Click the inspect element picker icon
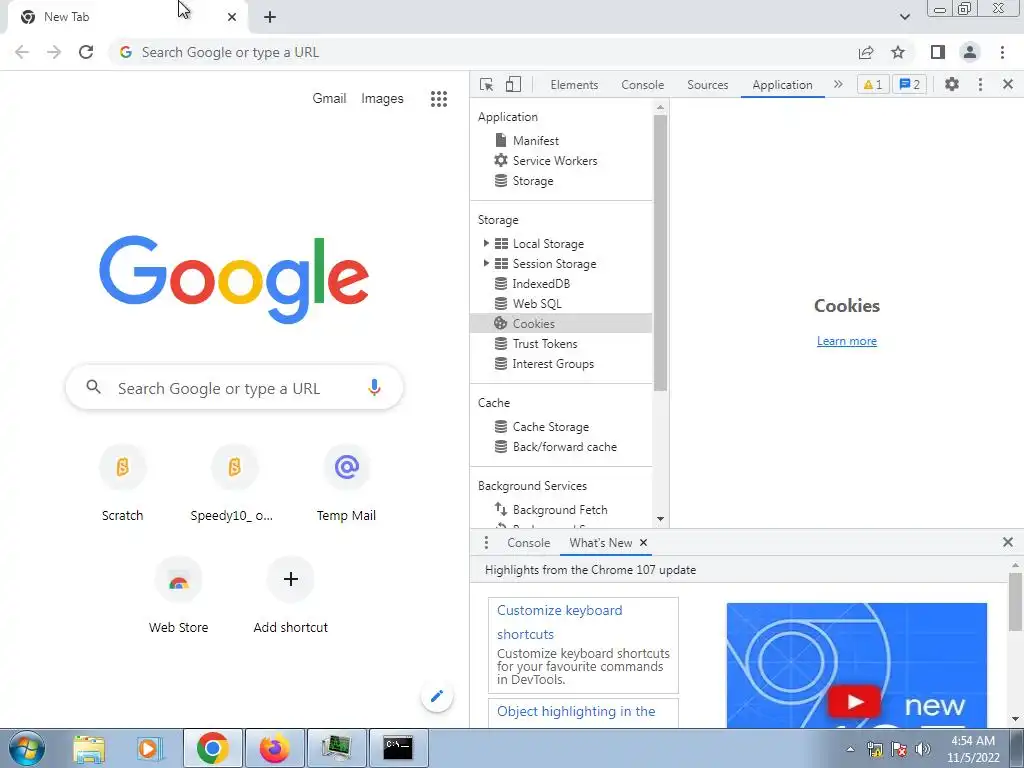The image size is (1024, 768). coord(487,84)
